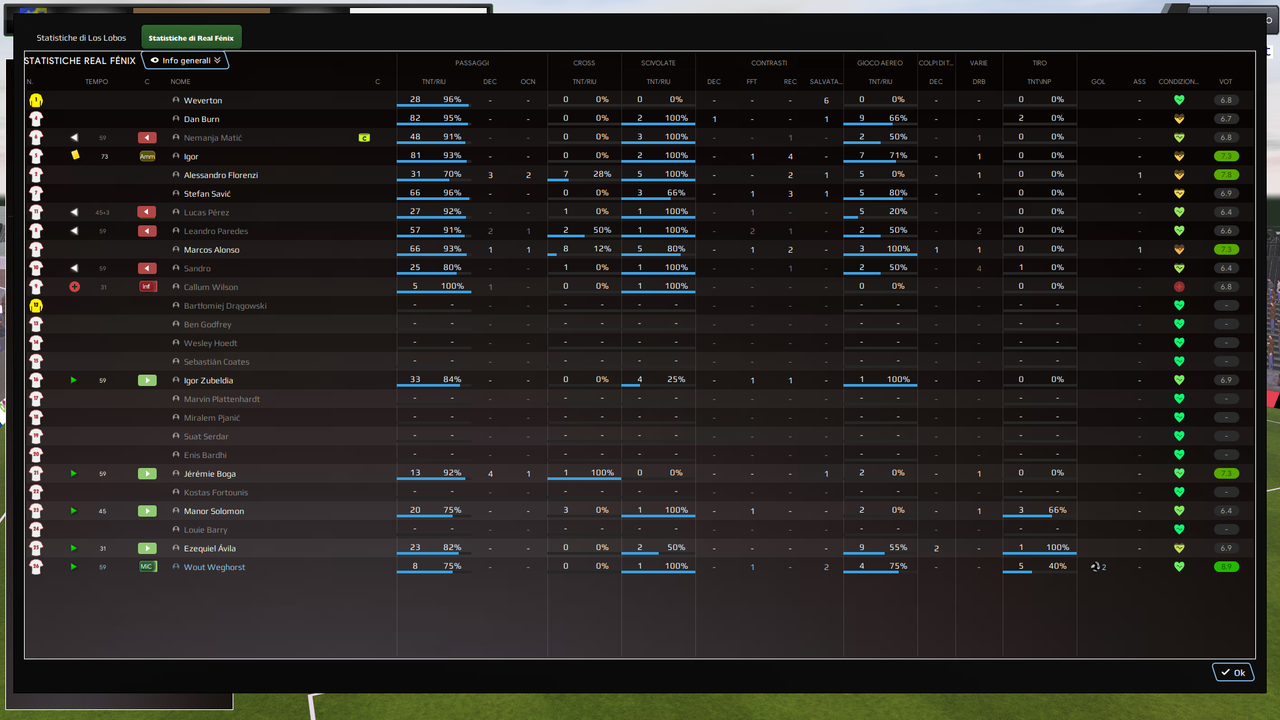The width and height of the screenshot is (1280, 720).
Task: Click Callum Wilson's red condition indicator
Action: coord(1179,286)
